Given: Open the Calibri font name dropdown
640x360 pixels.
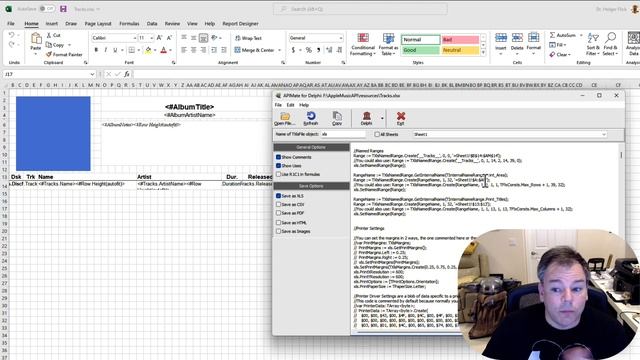Looking at the screenshot, I should pos(134,38).
